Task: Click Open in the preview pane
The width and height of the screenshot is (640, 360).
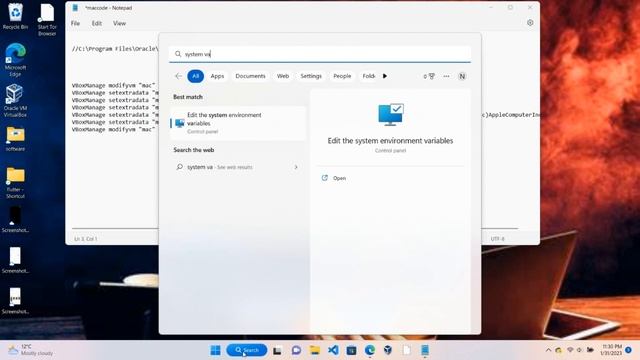Action: [x=339, y=178]
